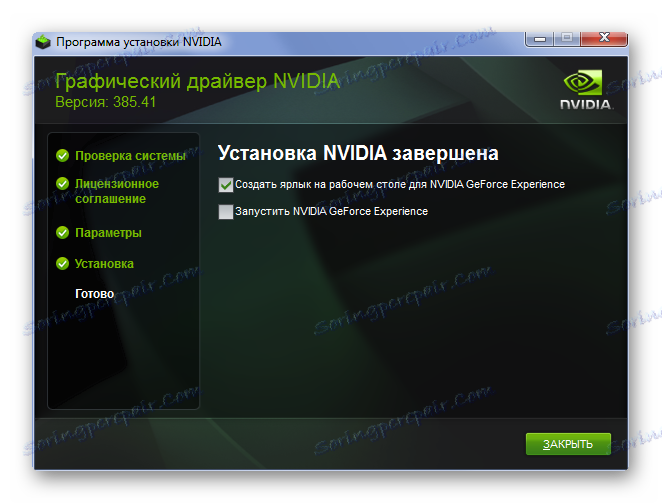
Task: Select the Лицензионное соглашение step
Action: click(x=117, y=191)
